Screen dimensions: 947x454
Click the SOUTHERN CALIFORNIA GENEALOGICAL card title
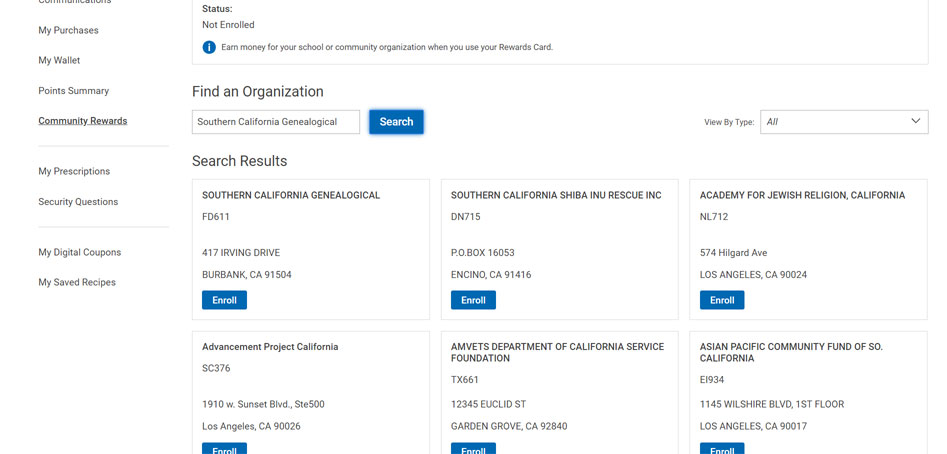tap(291, 196)
